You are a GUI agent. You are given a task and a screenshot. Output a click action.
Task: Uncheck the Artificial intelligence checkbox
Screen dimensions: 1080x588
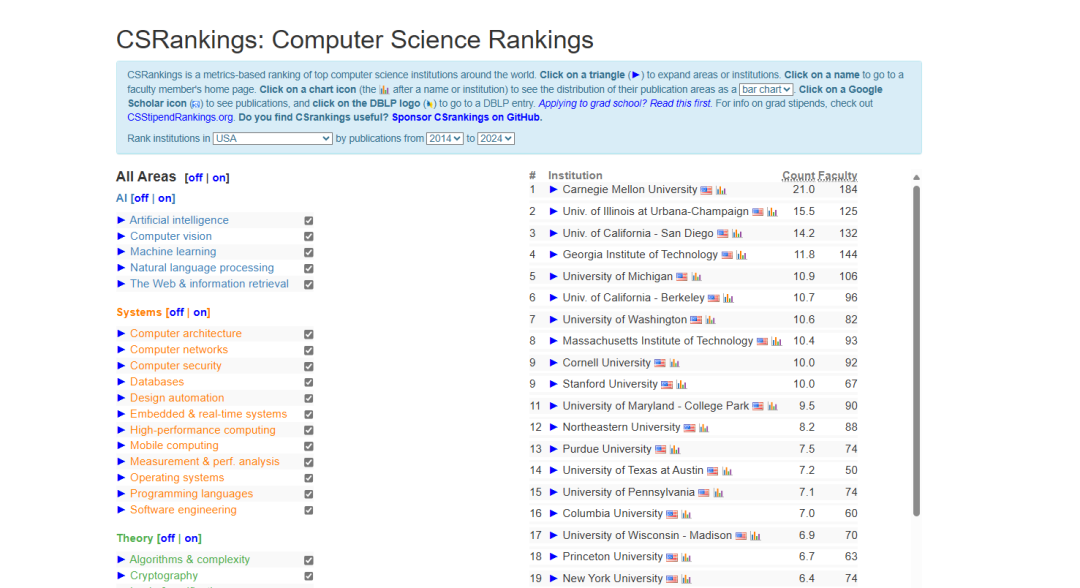coord(309,221)
